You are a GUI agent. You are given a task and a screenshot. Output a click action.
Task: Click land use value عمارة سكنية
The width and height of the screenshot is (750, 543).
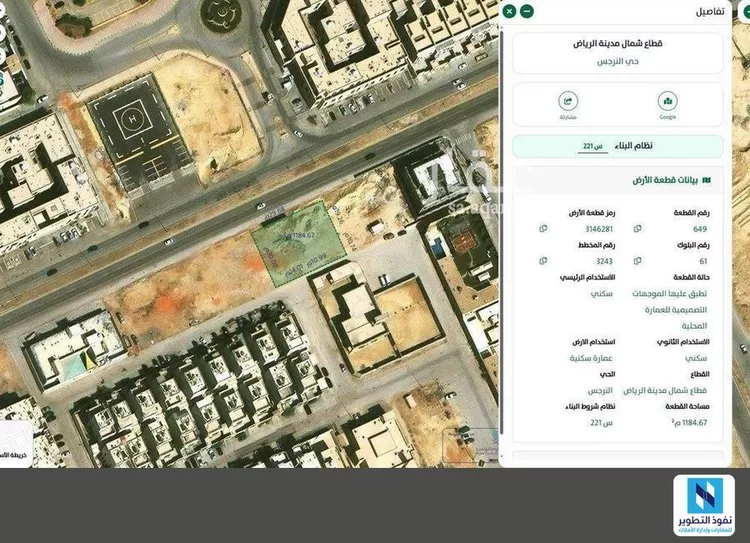pos(591,358)
